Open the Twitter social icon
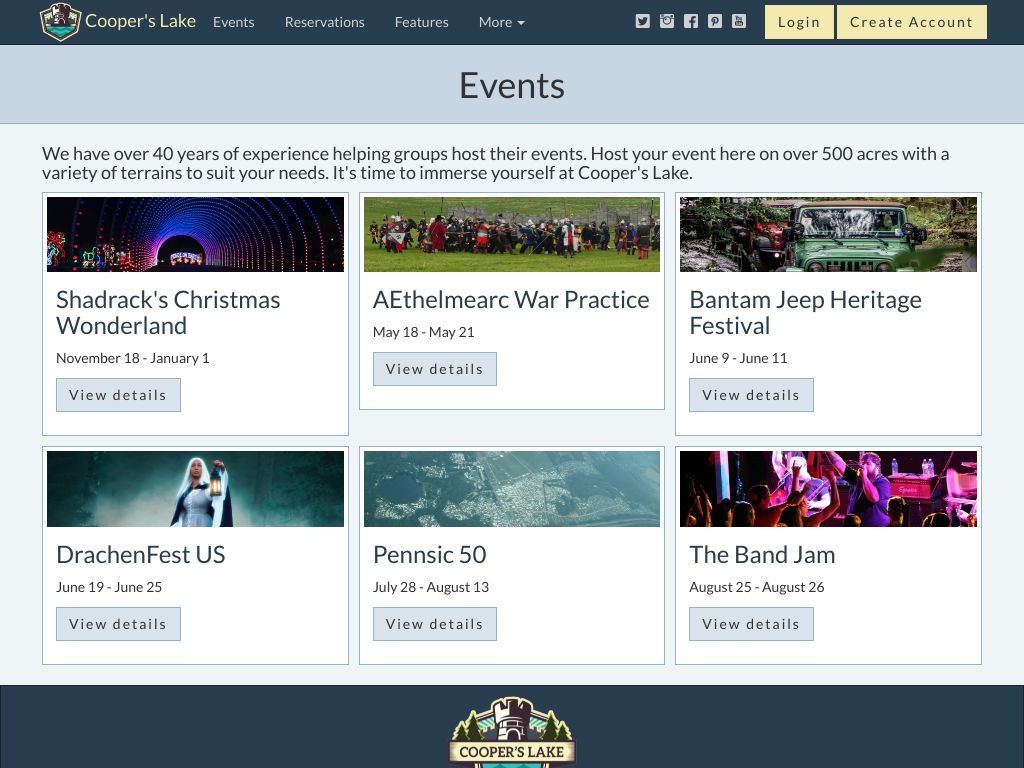This screenshot has width=1024, height=768. (643, 22)
